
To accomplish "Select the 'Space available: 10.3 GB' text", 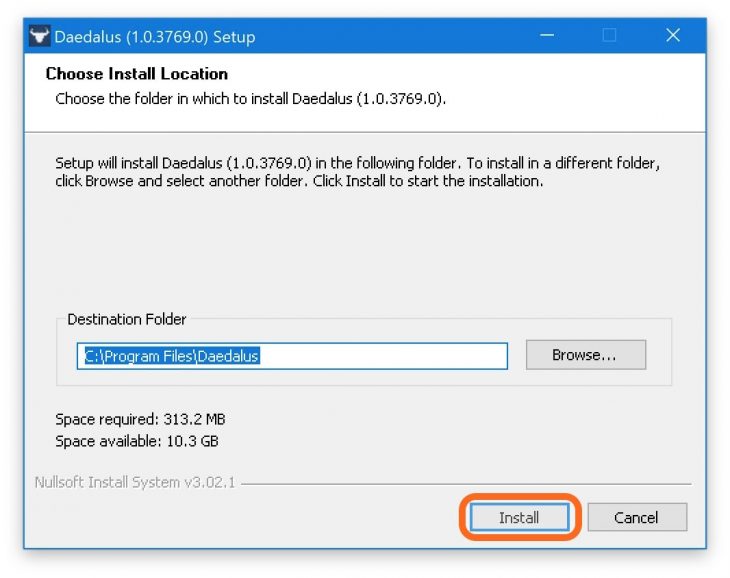I will (x=137, y=441).
